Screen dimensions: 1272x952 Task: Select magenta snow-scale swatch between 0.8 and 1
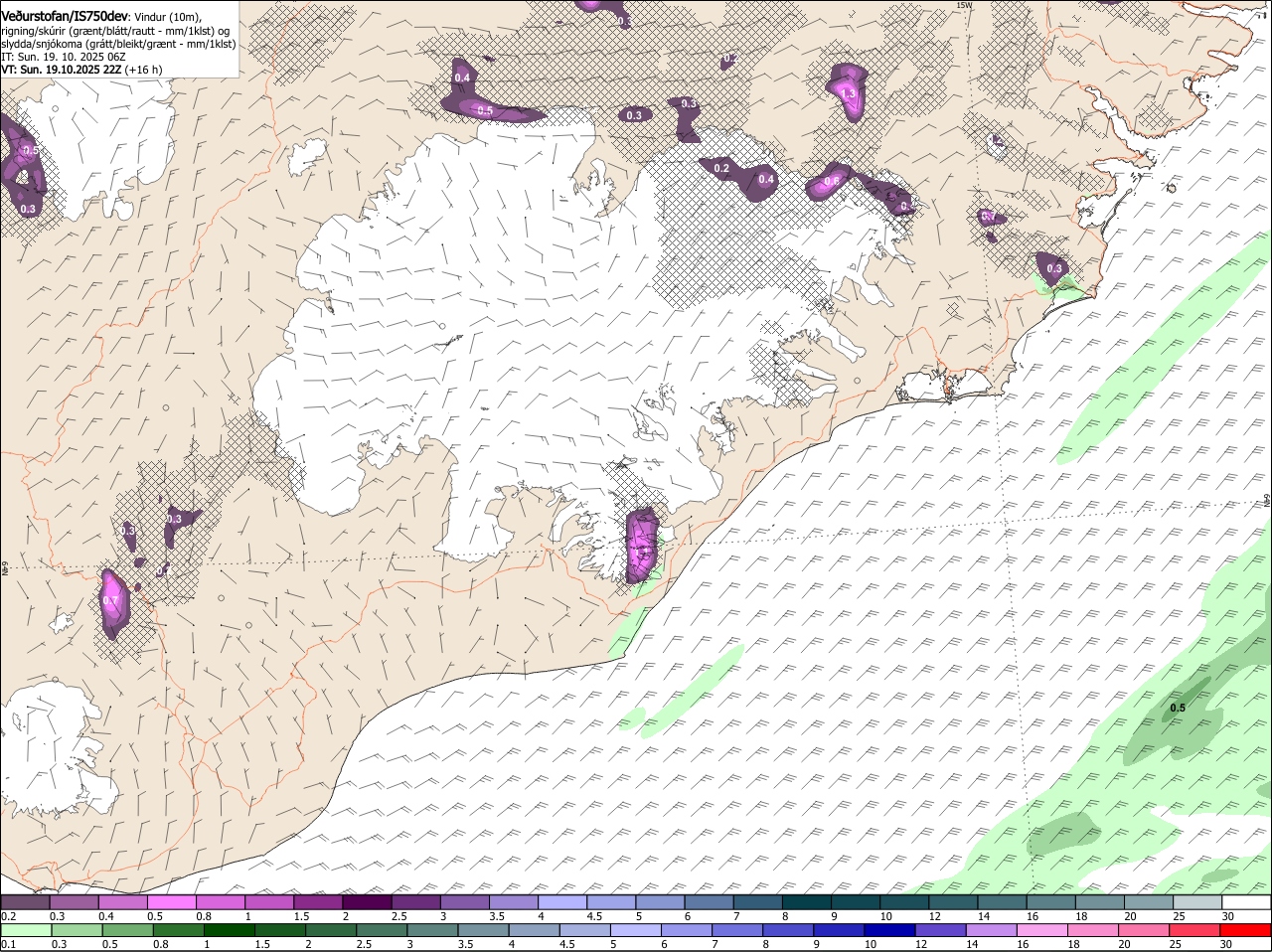220,902
